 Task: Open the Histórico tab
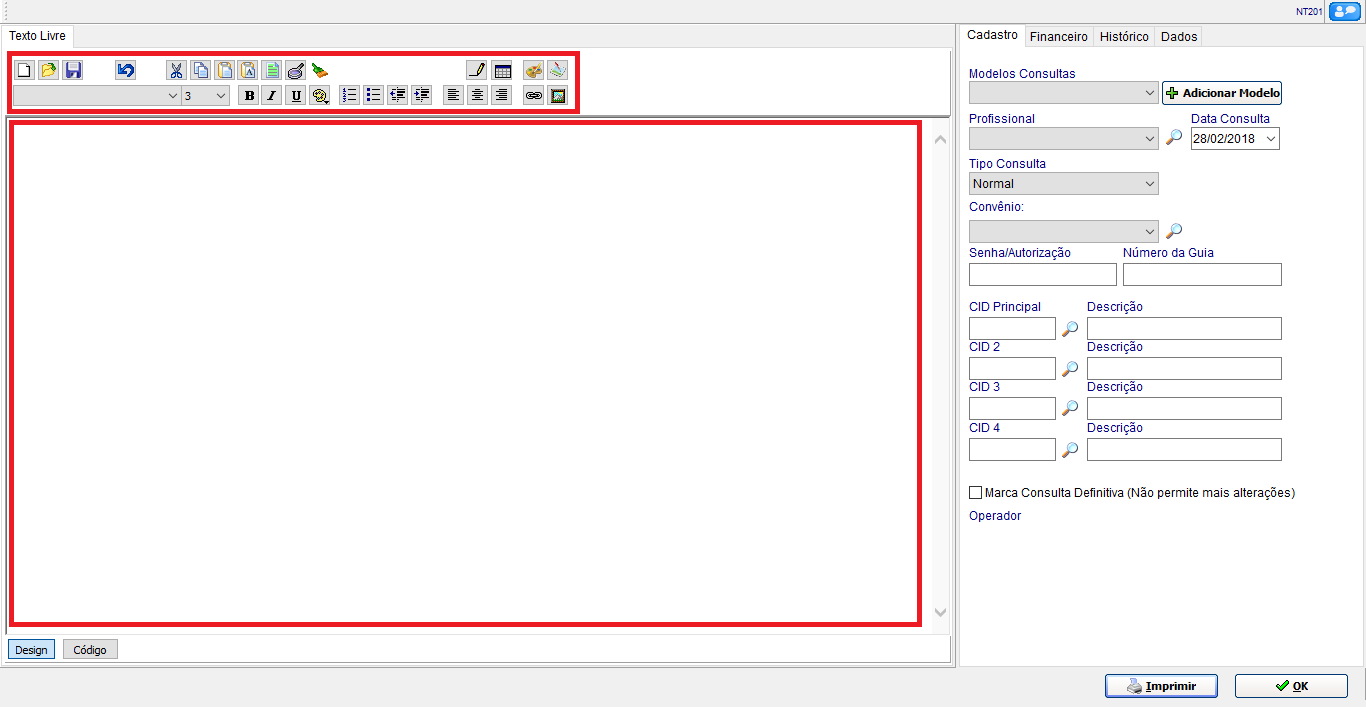[x=1124, y=36]
